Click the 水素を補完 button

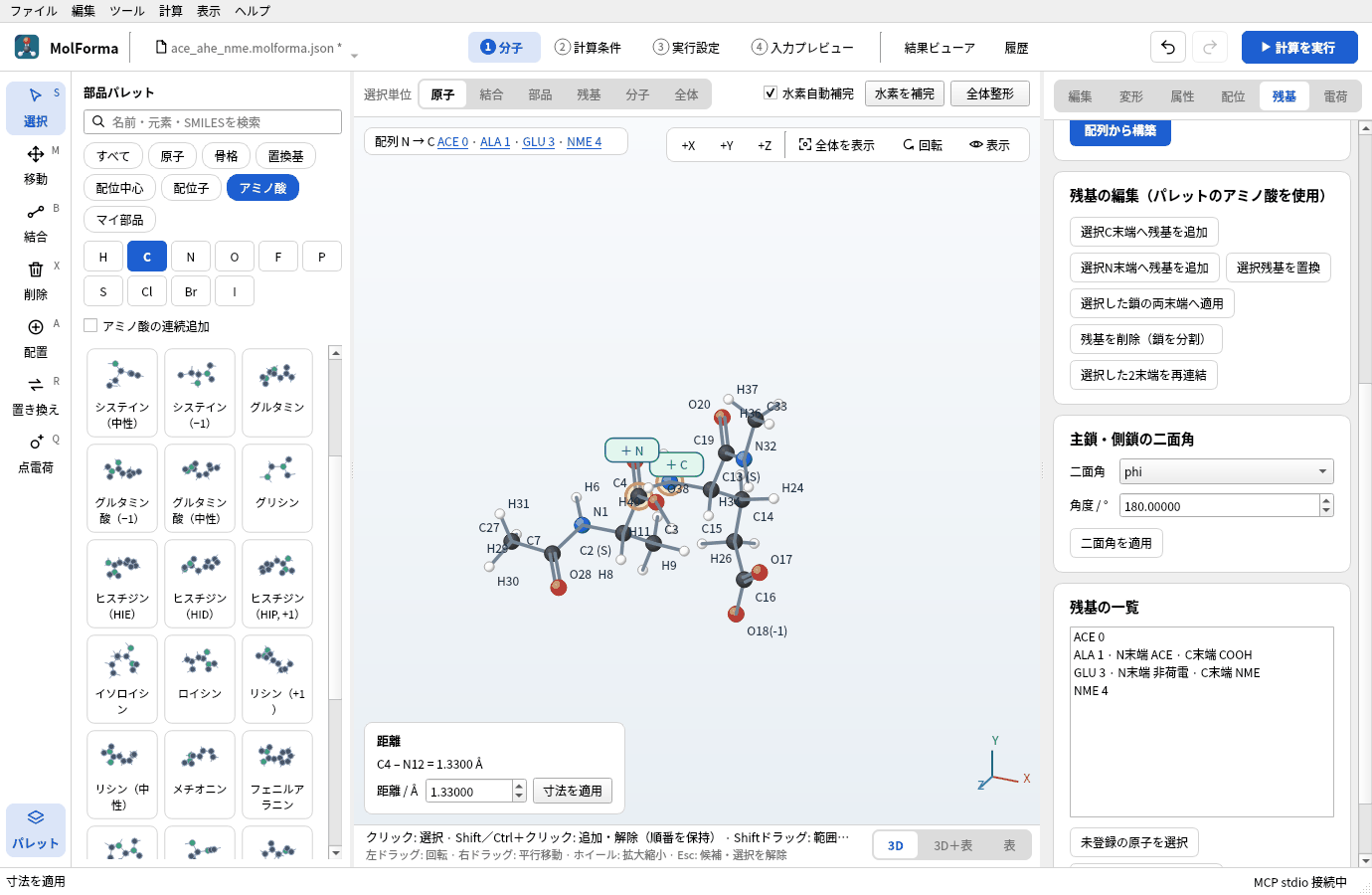click(x=905, y=93)
